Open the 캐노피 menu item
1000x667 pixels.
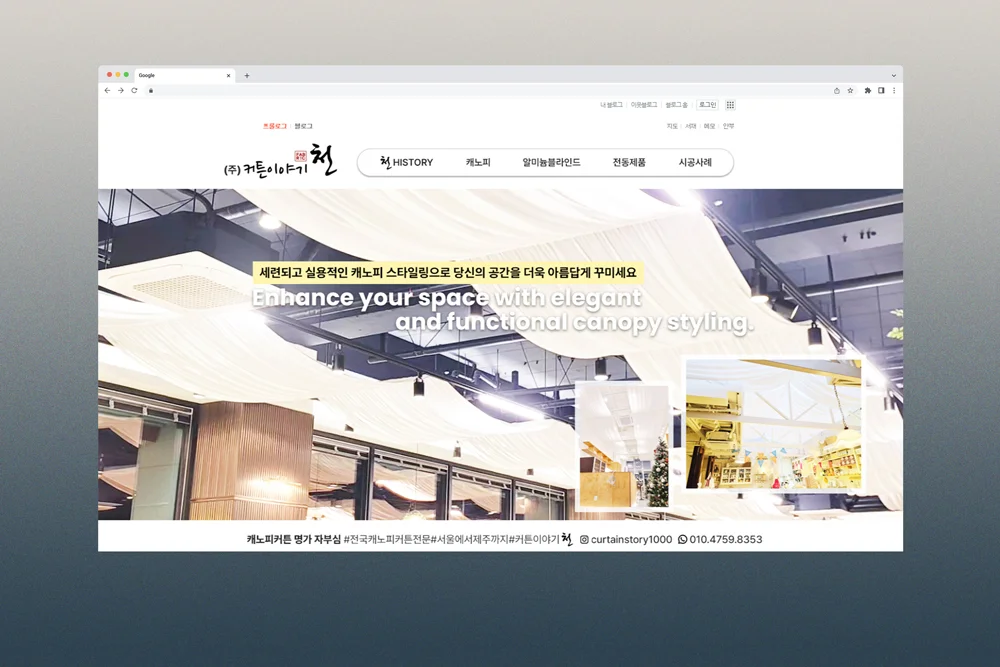(x=478, y=163)
